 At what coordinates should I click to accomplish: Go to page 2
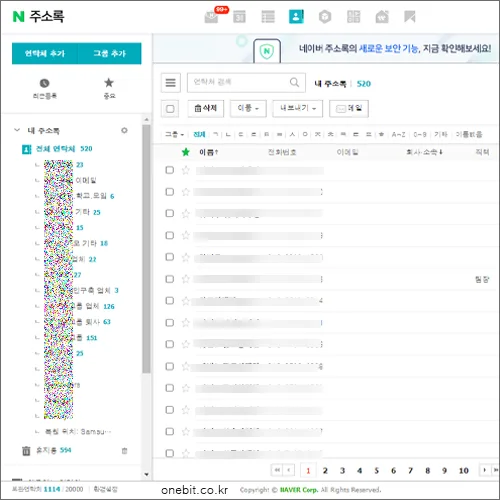coord(325,470)
